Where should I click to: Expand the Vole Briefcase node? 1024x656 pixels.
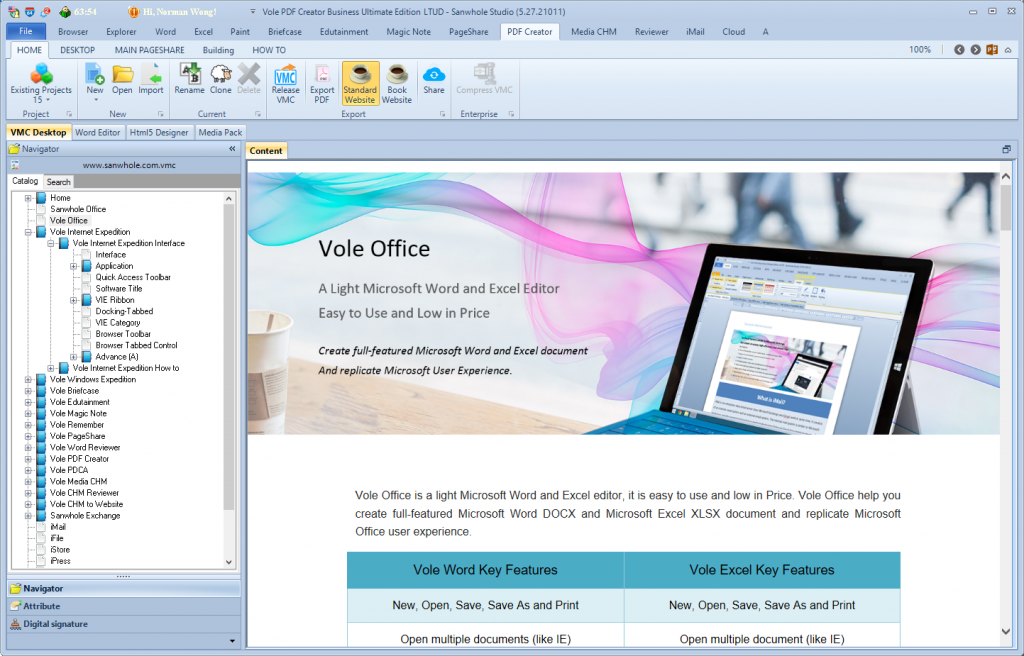[28, 391]
